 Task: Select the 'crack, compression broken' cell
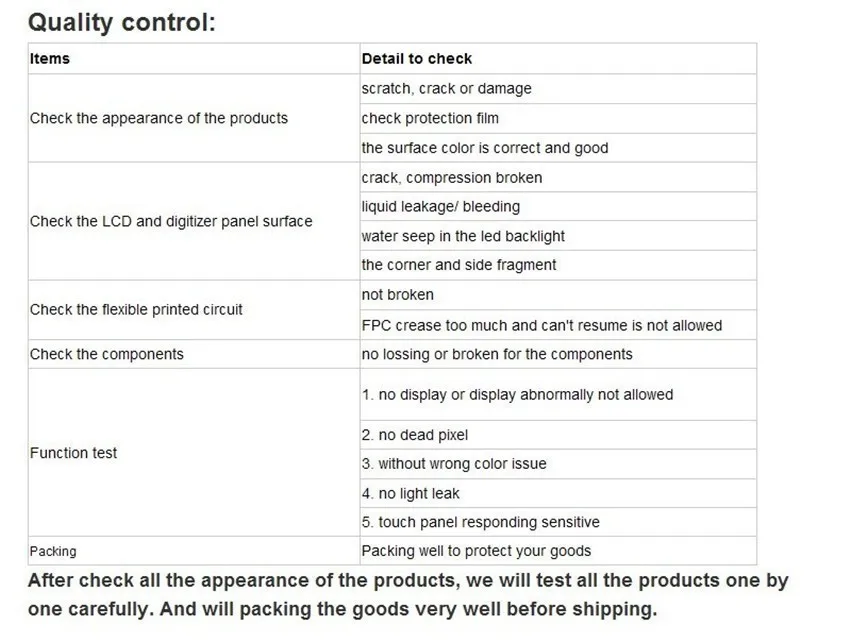tap(558, 177)
